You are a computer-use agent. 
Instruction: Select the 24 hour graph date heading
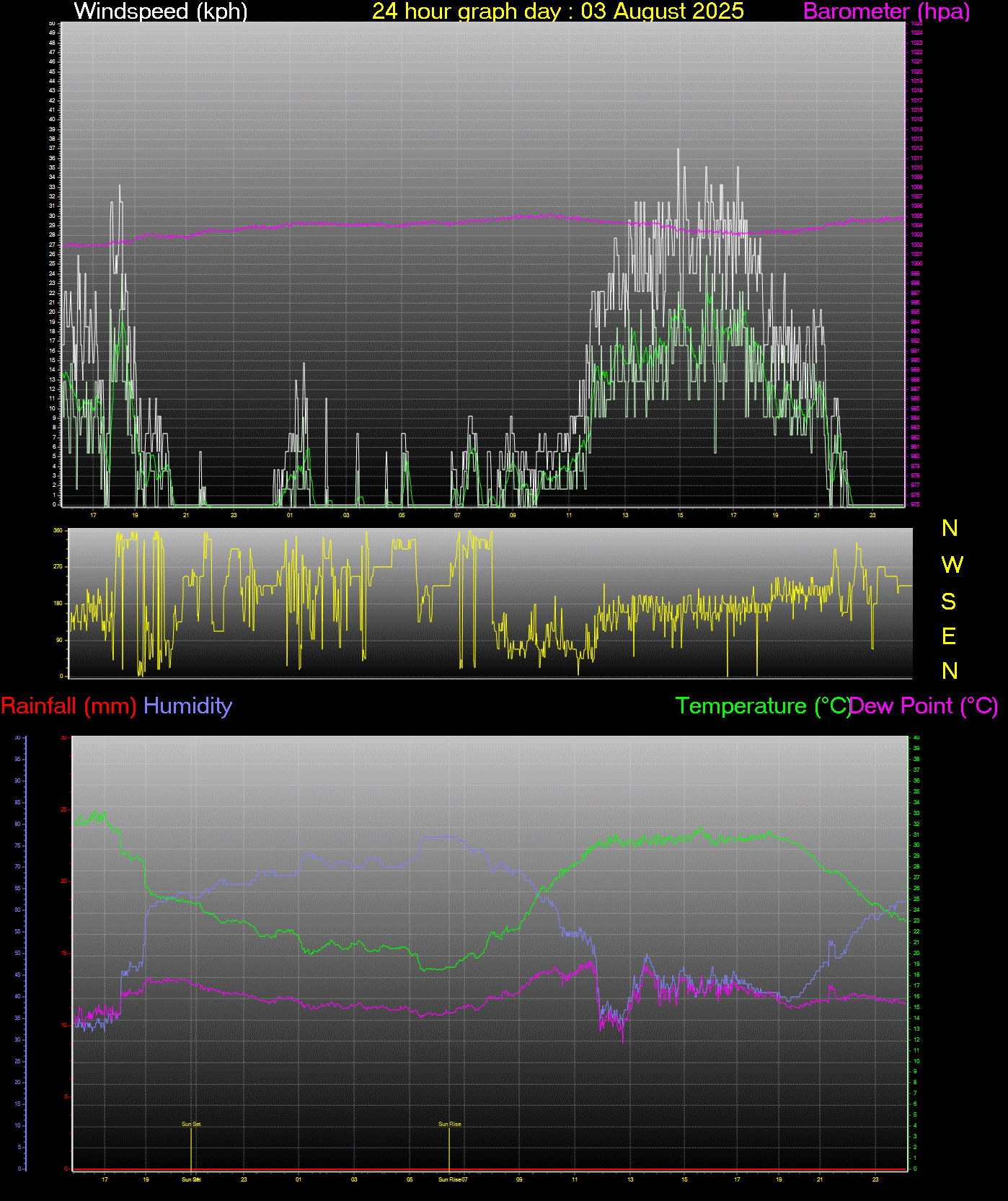(557, 11)
